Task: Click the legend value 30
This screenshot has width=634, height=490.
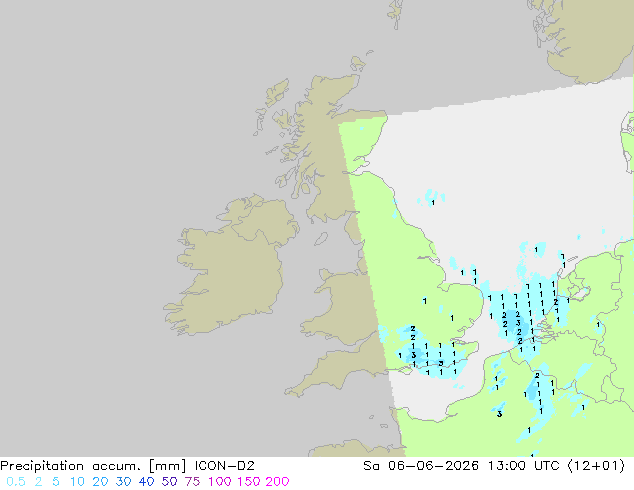Action: pyautogui.click(x=123, y=482)
